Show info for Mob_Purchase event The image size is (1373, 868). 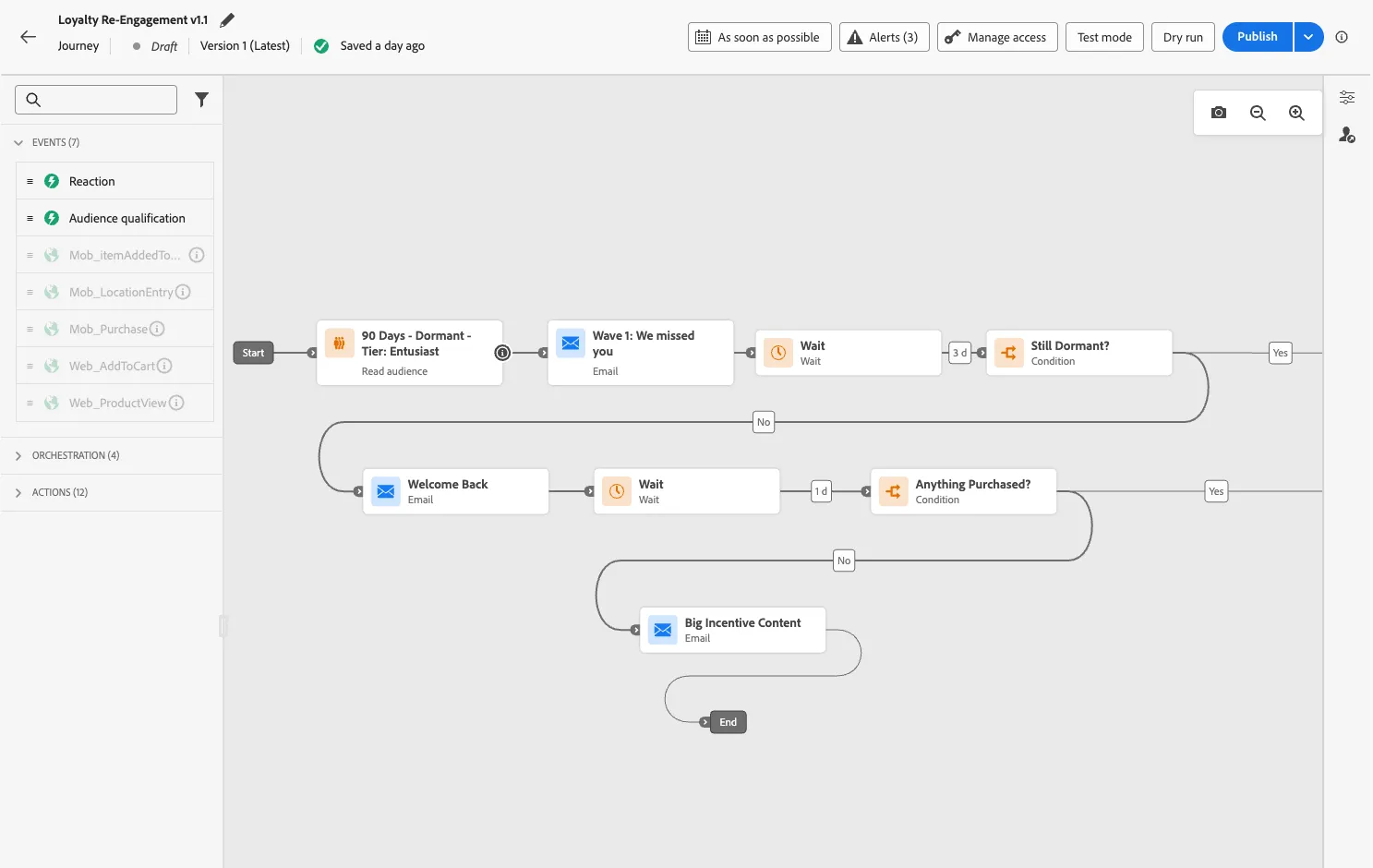point(157,329)
